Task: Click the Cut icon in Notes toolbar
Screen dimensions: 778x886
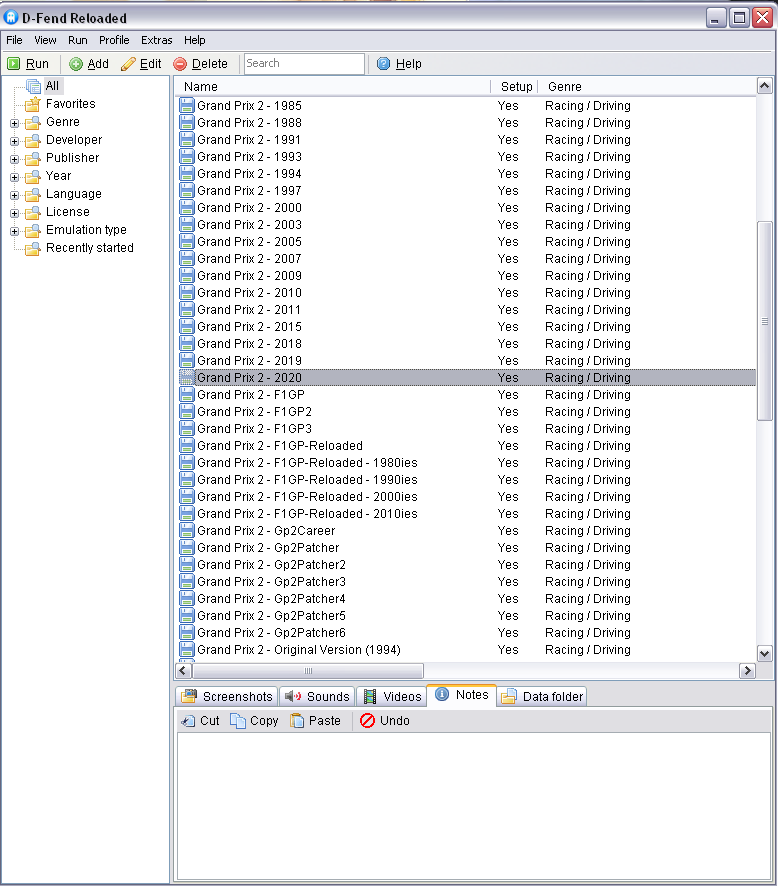Action: tap(188, 721)
